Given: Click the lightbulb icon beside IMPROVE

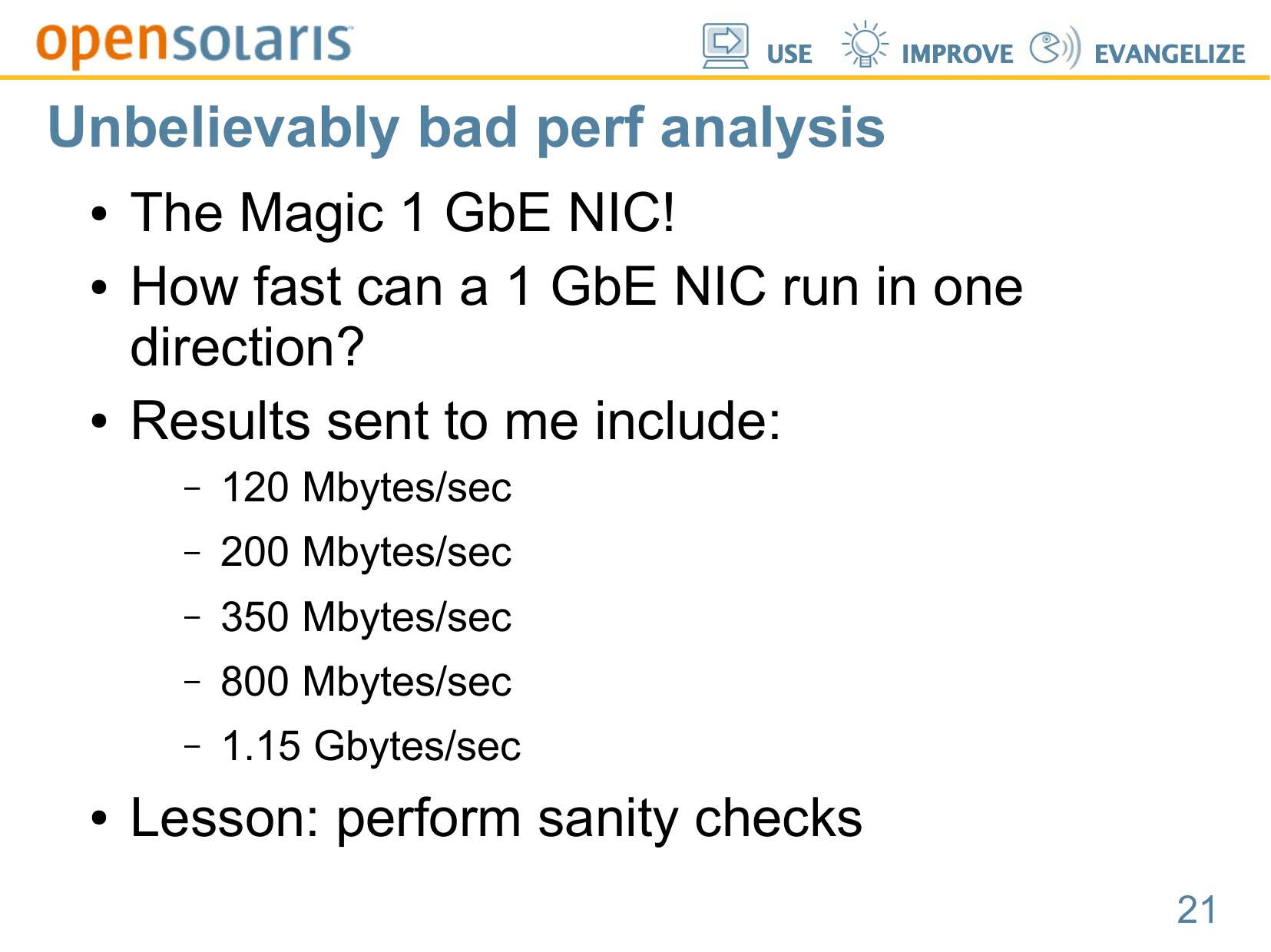Looking at the screenshot, I should tap(864, 45).
